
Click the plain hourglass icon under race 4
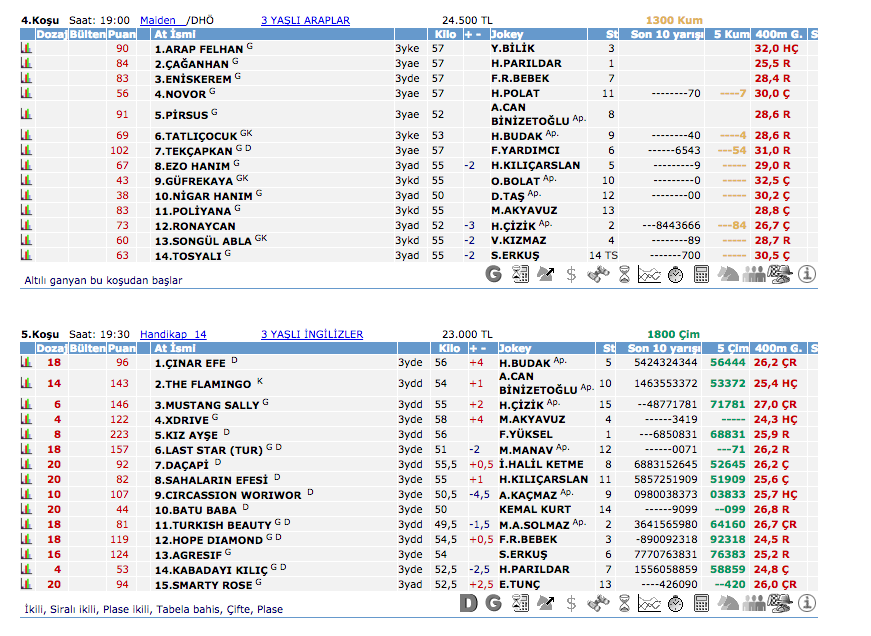click(623, 273)
